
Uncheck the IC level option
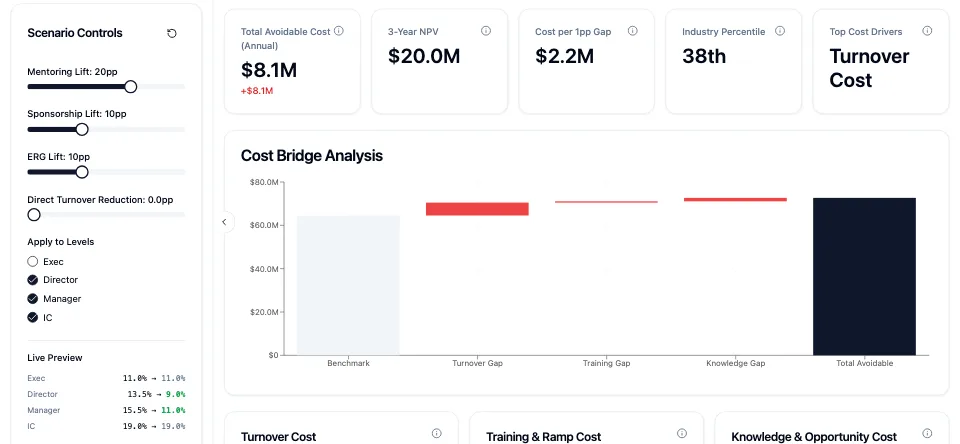click(x=32, y=317)
